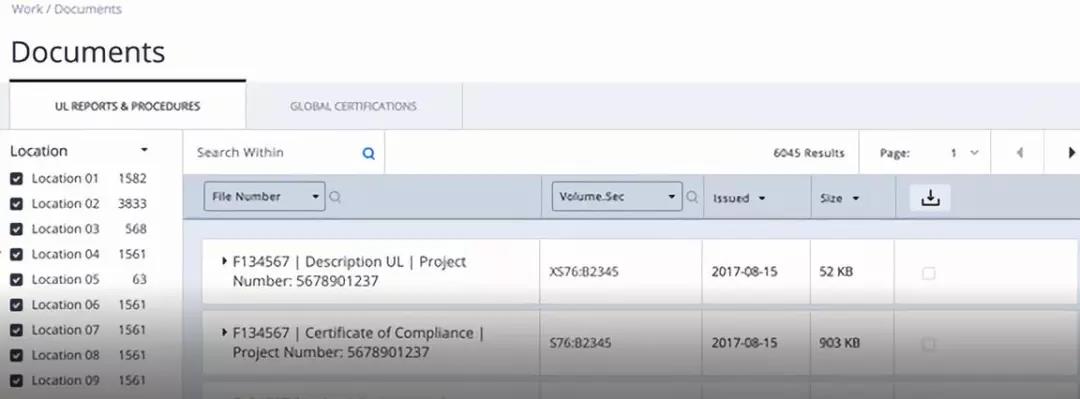This screenshot has height=399, width=1080.
Task: Collapse the Location filter section
Action: pos(144,150)
